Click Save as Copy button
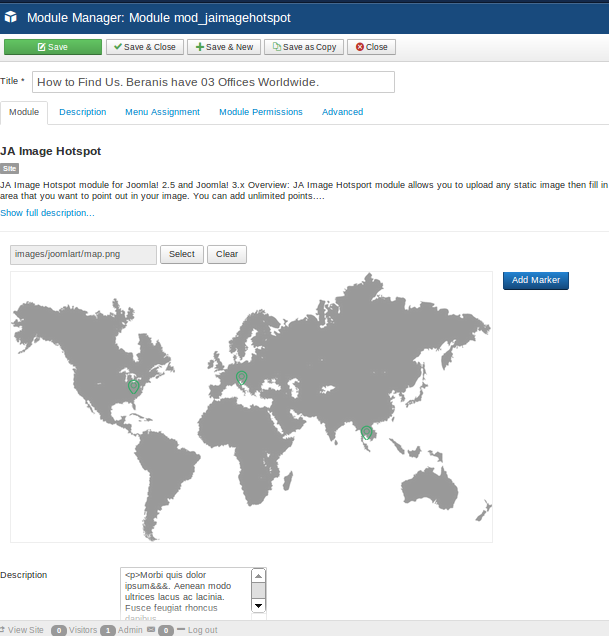Viewport: 609px width, 636px height. [x=304, y=47]
